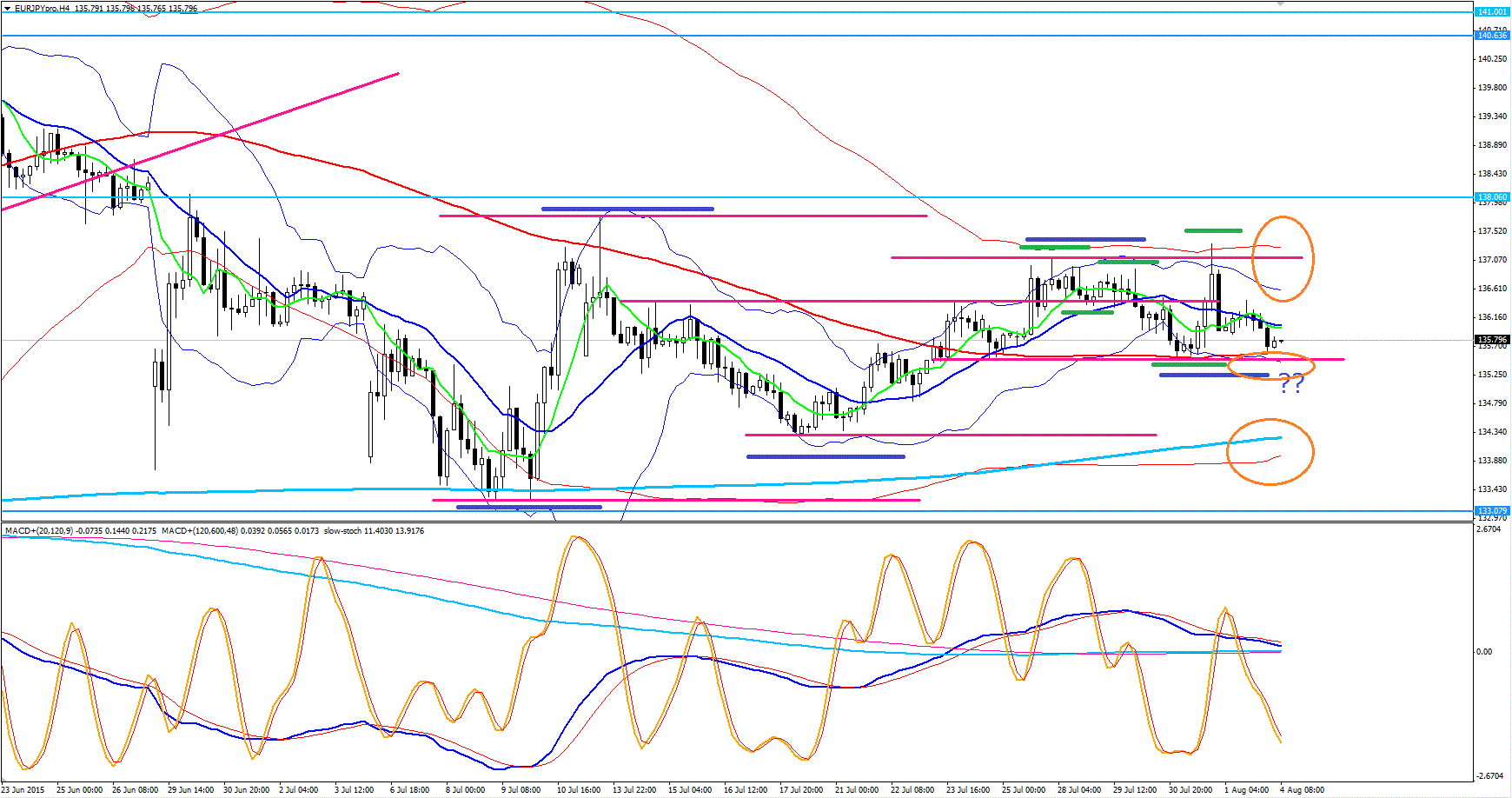Image resolution: width=1512 pixels, height=798 pixels.
Task: Click the blue ?? annotation text
Action: [1291, 383]
